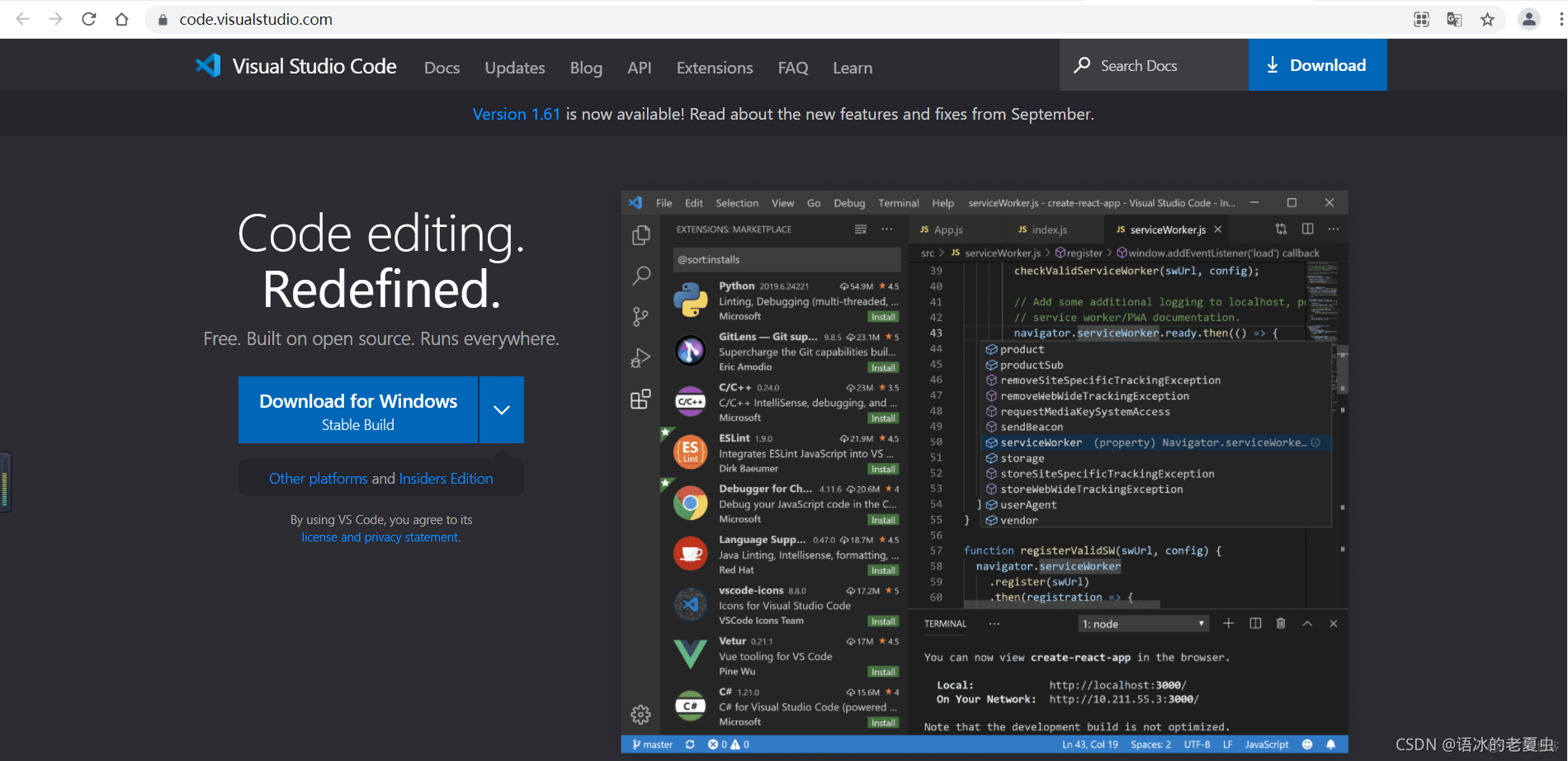Reload the page with refresh icon
Image resolution: width=1568 pixels, height=761 pixels.
point(88,19)
